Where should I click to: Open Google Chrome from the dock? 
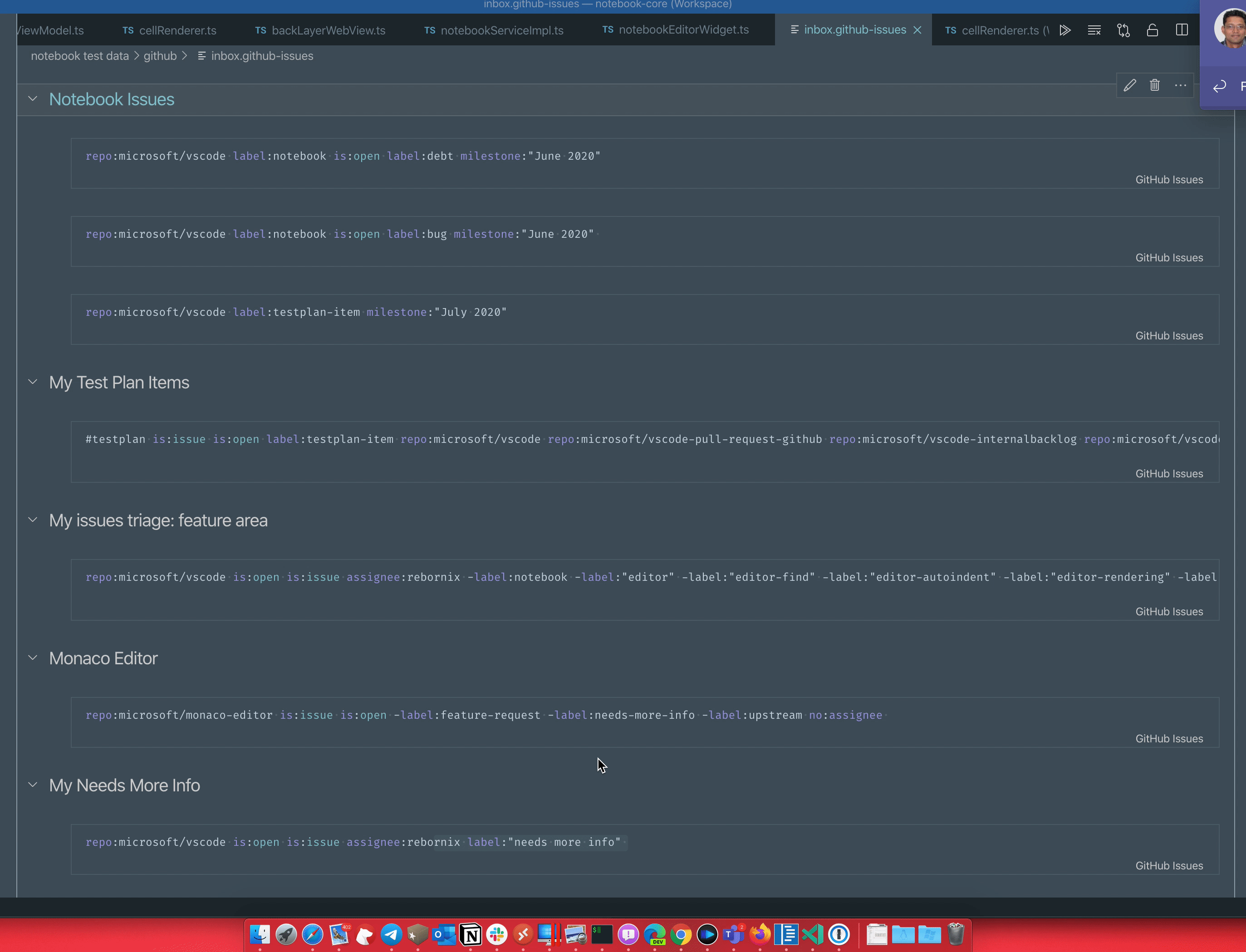point(681,934)
